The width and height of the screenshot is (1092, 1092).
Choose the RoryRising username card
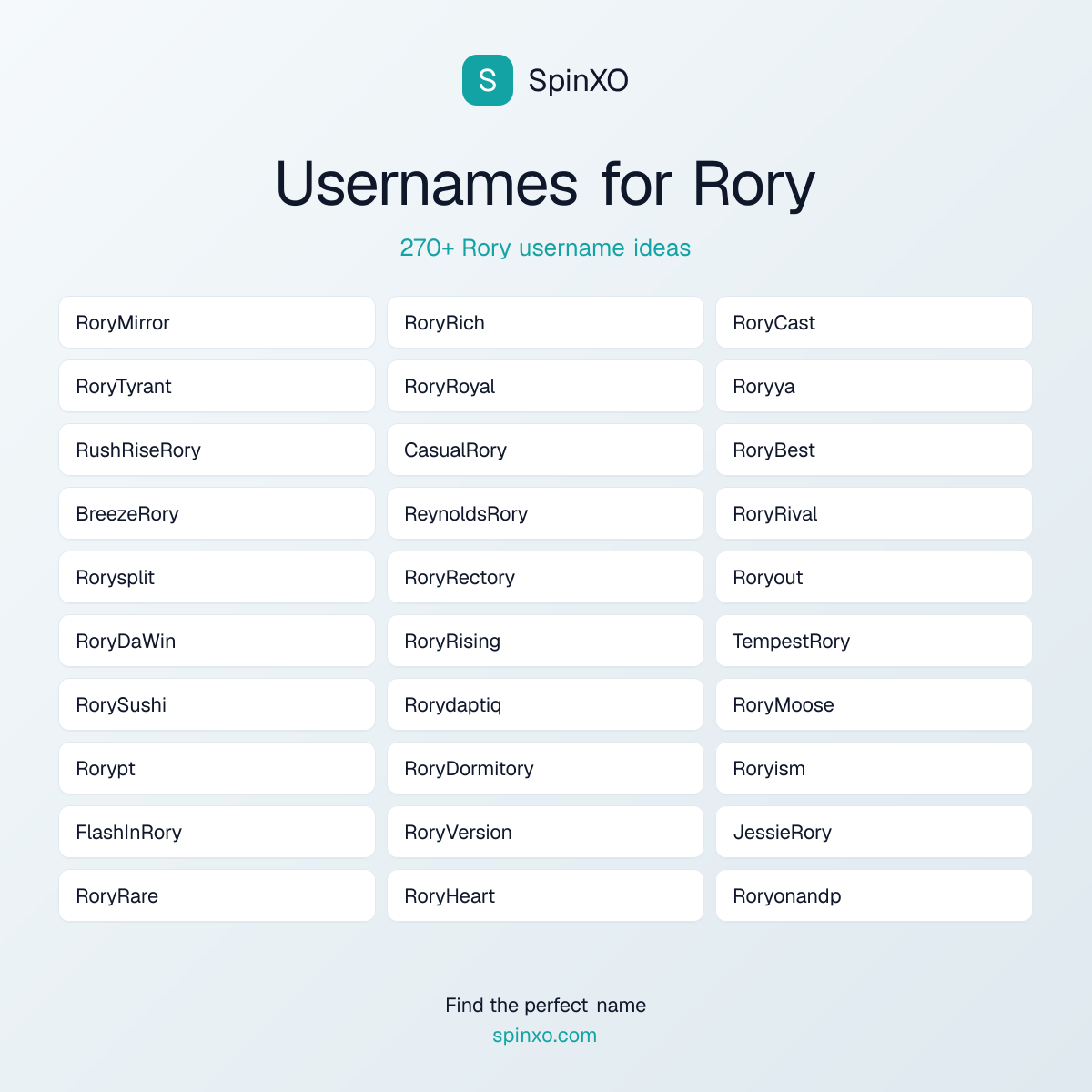pyautogui.click(x=545, y=641)
